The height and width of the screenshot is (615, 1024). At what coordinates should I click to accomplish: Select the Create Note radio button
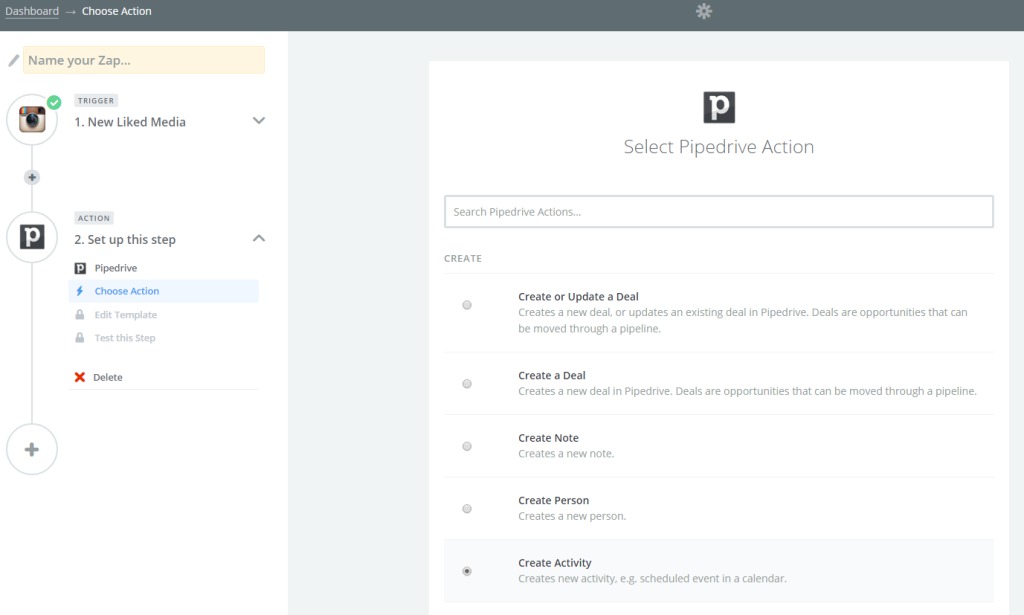[467, 447]
